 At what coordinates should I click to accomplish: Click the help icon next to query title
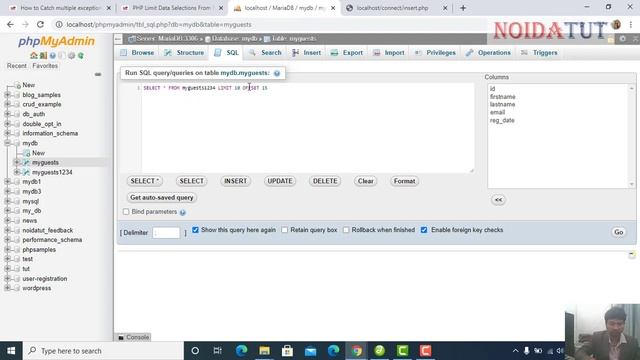pyautogui.click(x=277, y=73)
